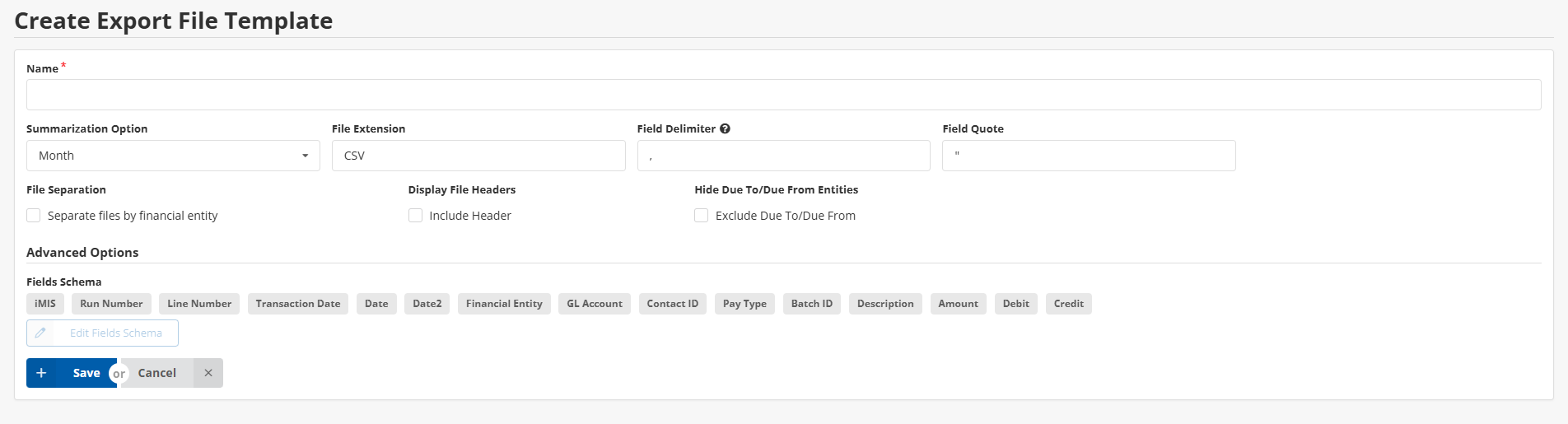Select the Credit schema tag
This screenshot has width=1568, height=424.
(1068, 304)
